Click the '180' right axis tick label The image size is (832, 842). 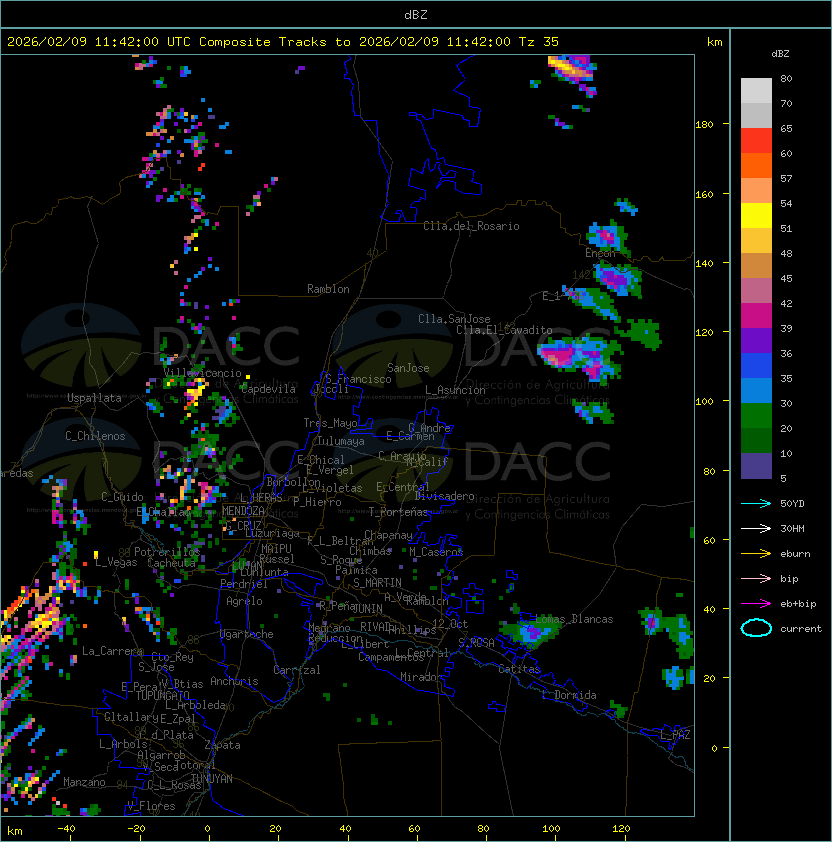coord(704,125)
